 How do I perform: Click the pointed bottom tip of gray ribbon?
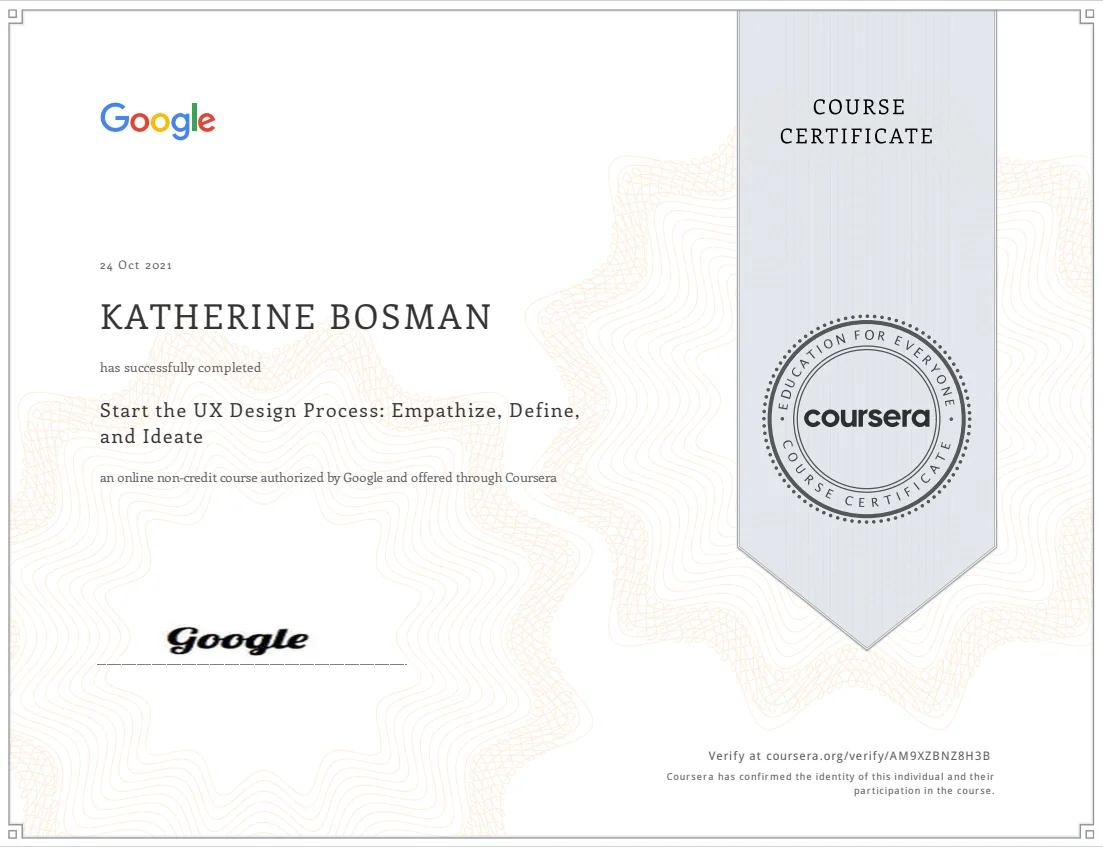click(866, 645)
